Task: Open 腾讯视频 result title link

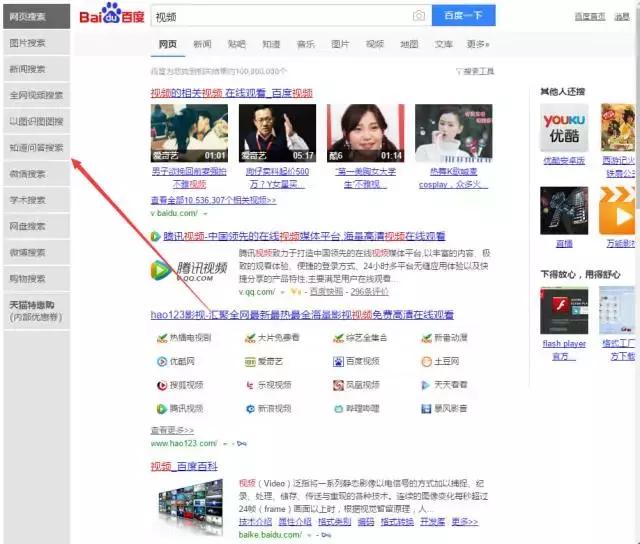Action: (x=304, y=236)
